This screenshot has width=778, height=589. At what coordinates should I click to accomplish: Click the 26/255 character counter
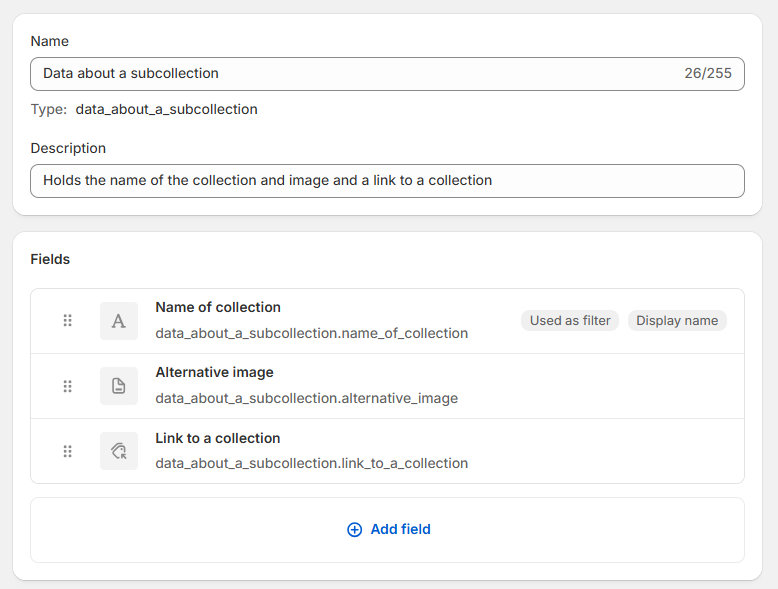tap(708, 74)
